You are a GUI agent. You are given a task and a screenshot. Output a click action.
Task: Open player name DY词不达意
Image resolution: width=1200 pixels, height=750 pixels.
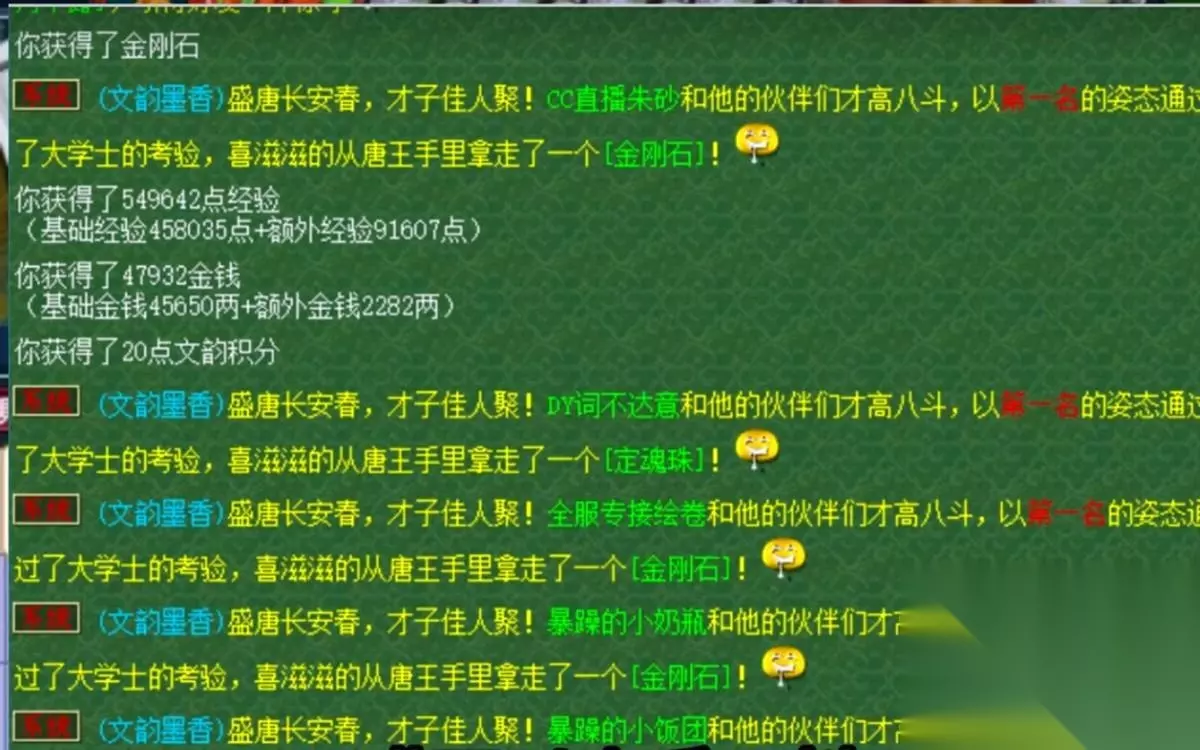614,406
